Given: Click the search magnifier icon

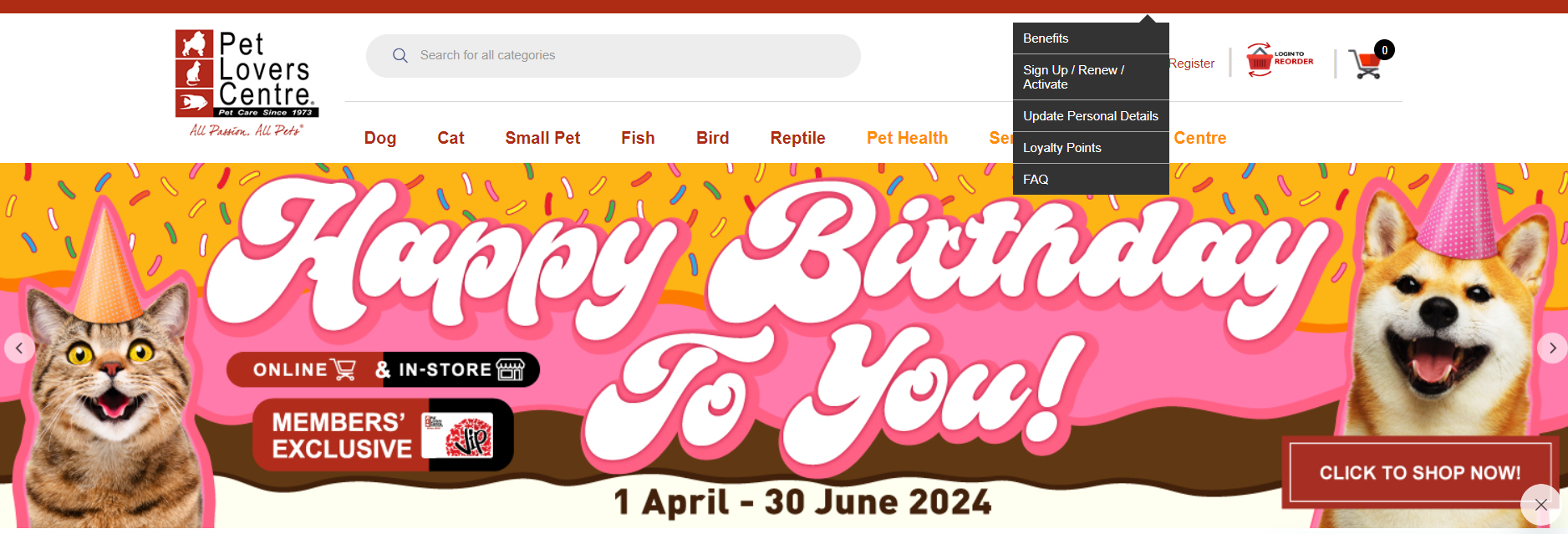Looking at the screenshot, I should [400, 55].
